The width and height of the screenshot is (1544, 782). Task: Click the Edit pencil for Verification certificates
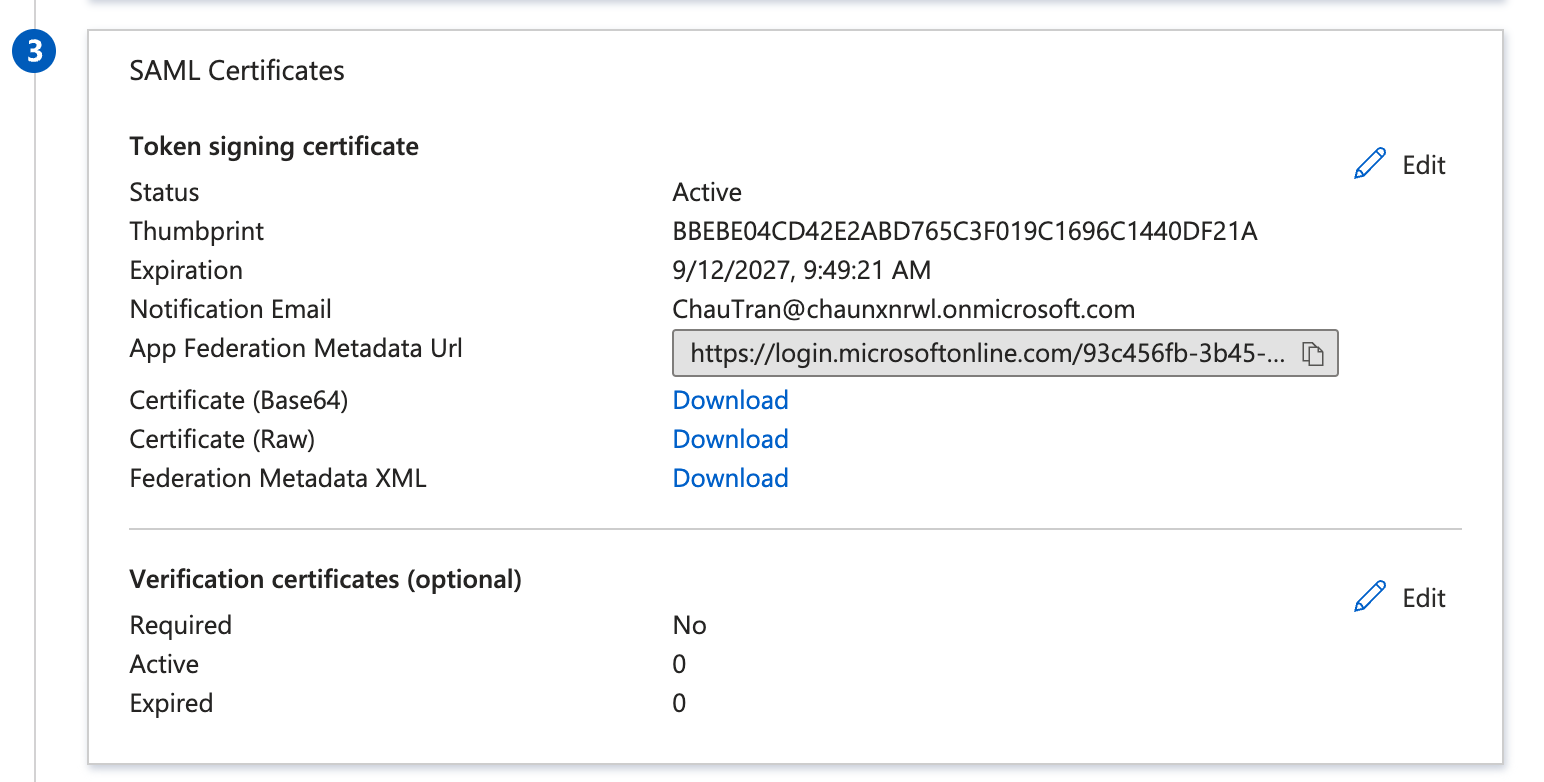coord(1370,595)
